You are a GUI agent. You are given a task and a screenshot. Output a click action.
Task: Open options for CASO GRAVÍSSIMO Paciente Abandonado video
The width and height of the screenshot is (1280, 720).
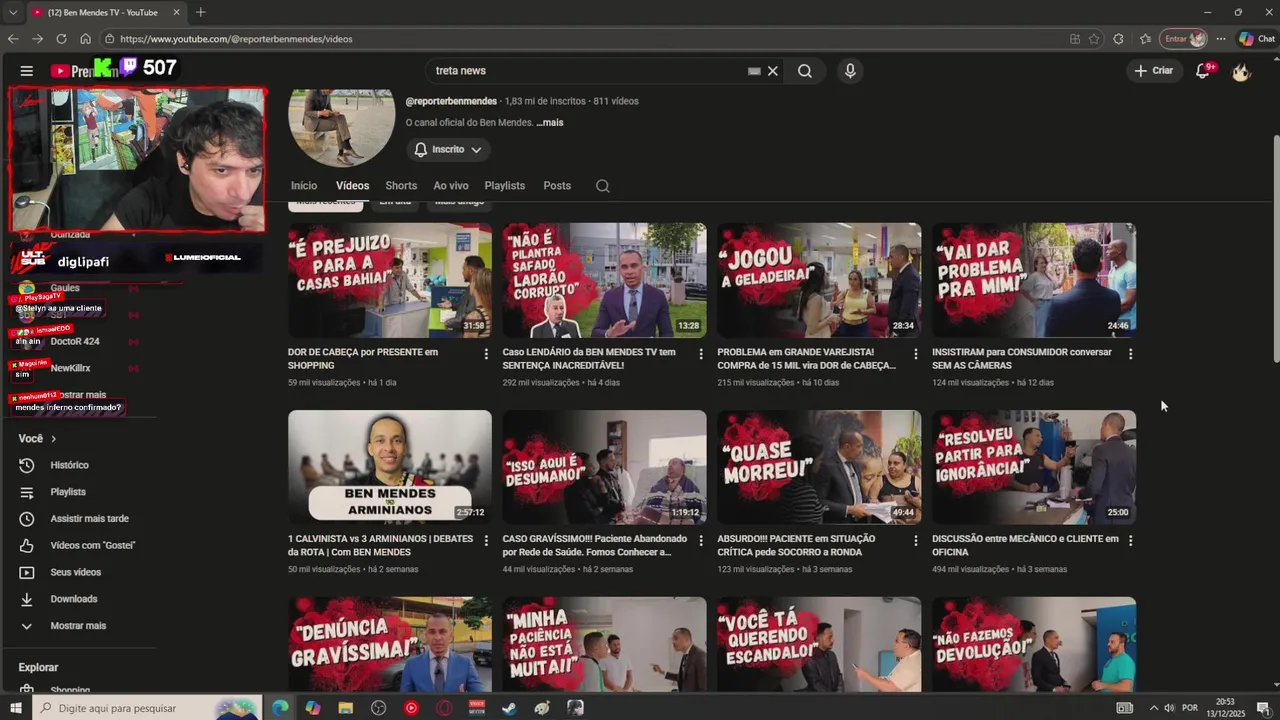point(701,540)
